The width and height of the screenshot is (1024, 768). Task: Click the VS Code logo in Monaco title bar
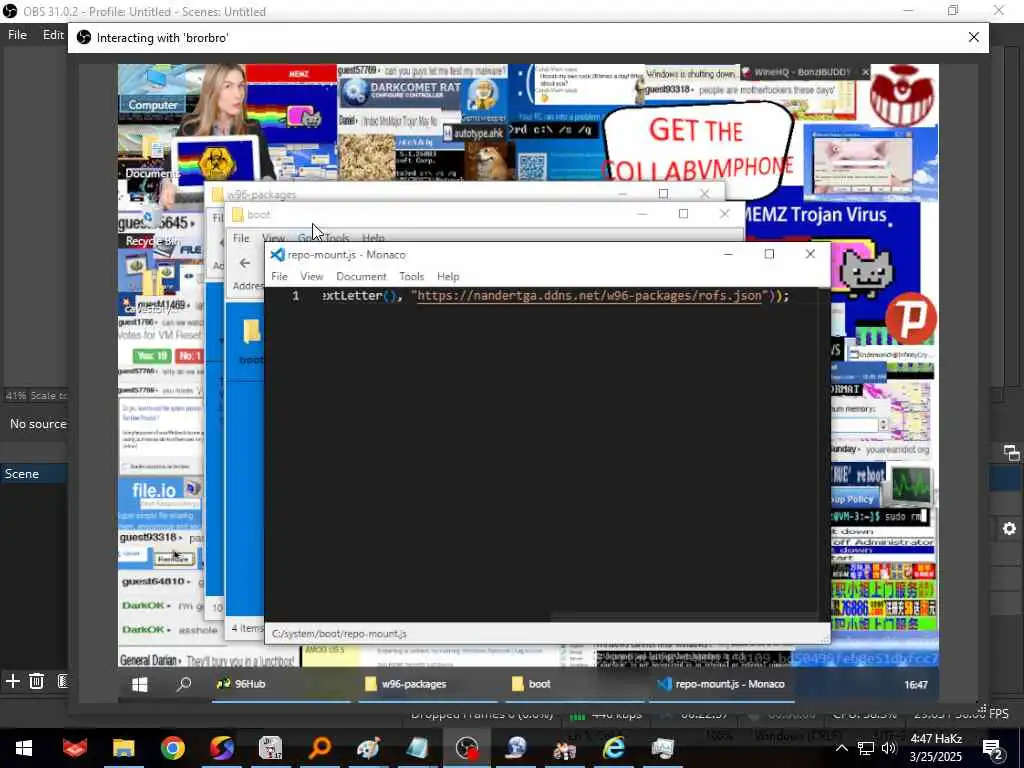click(278, 255)
